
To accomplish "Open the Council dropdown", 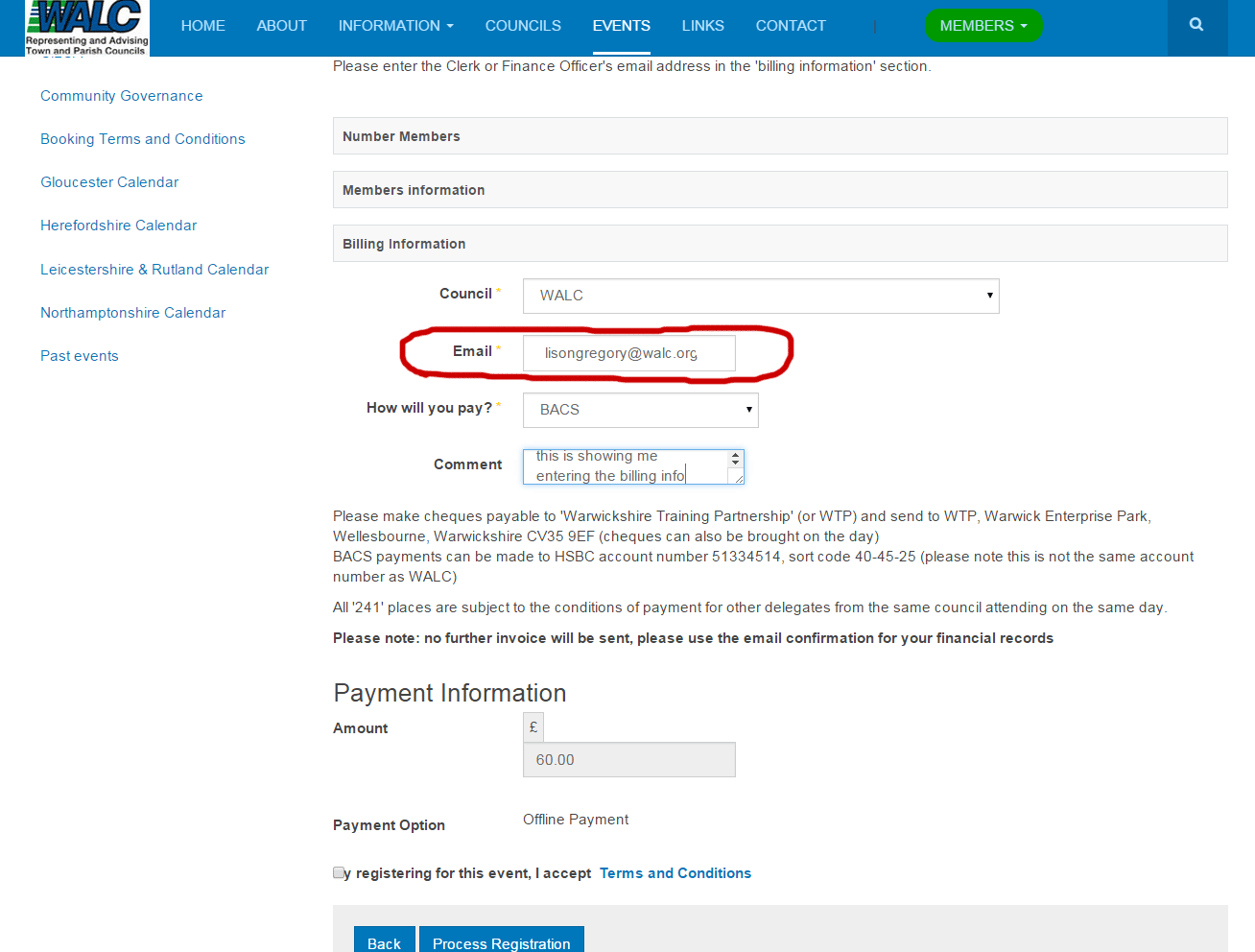I will pyautogui.click(x=760, y=296).
